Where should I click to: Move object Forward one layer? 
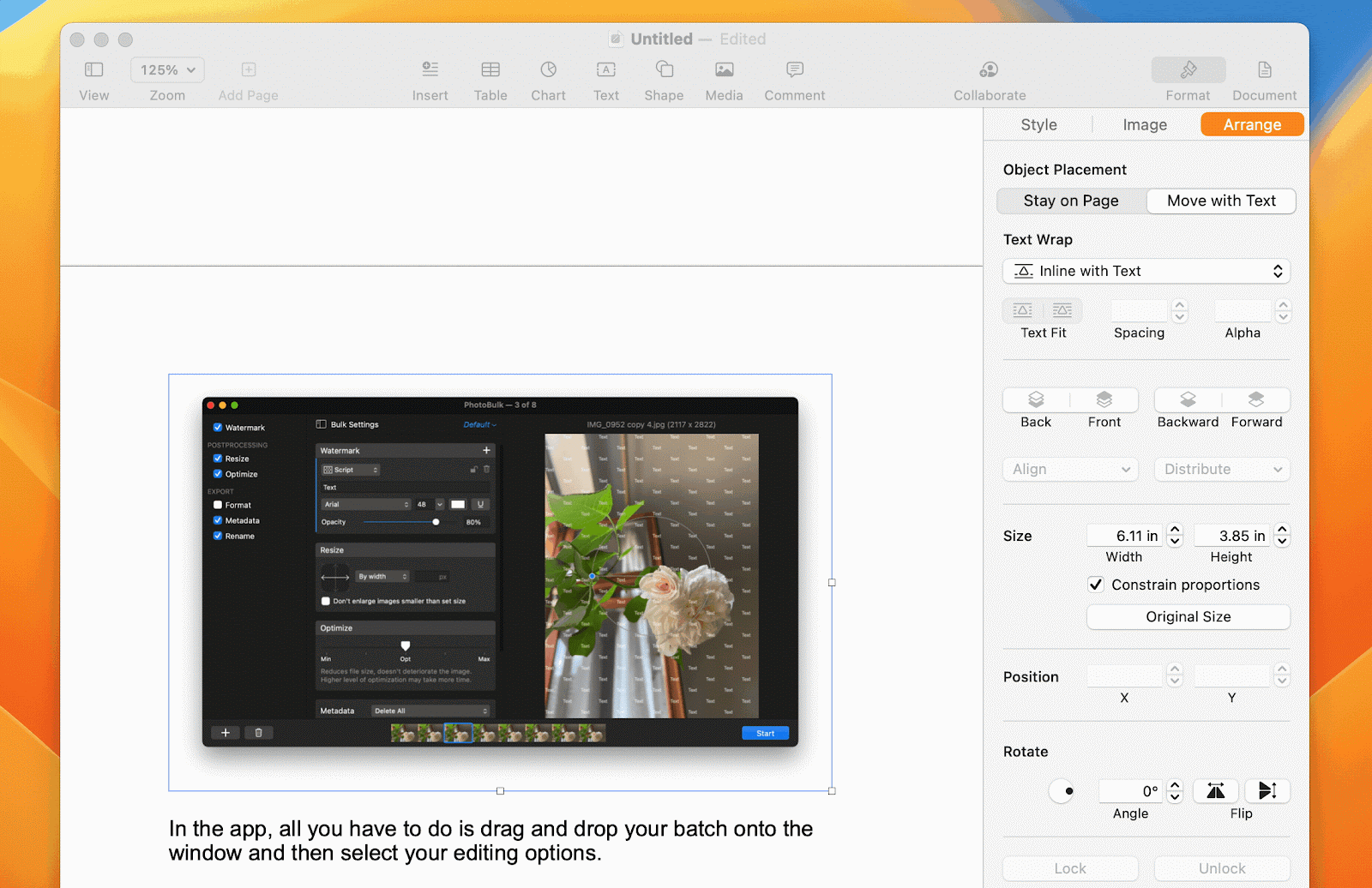pyautogui.click(x=1256, y=399)
